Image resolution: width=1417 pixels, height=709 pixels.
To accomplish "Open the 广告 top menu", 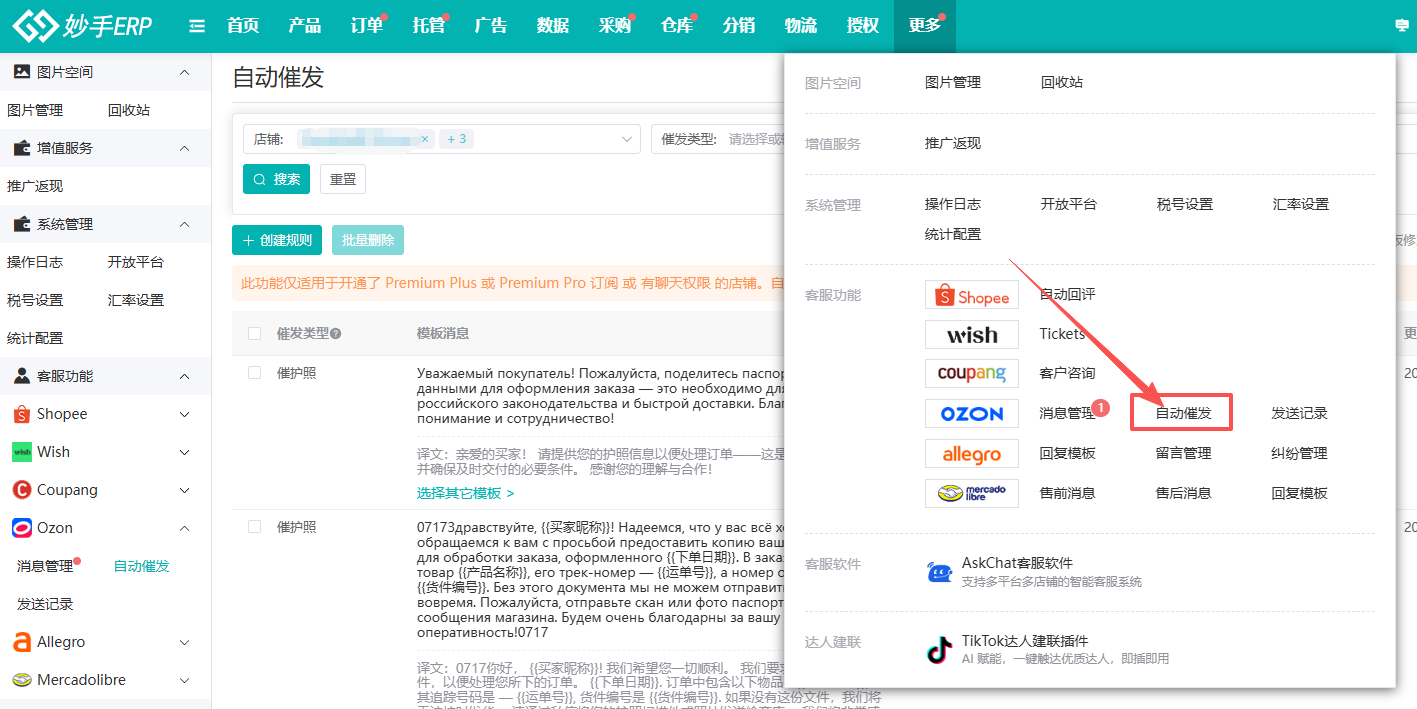I will coord(491,26).
